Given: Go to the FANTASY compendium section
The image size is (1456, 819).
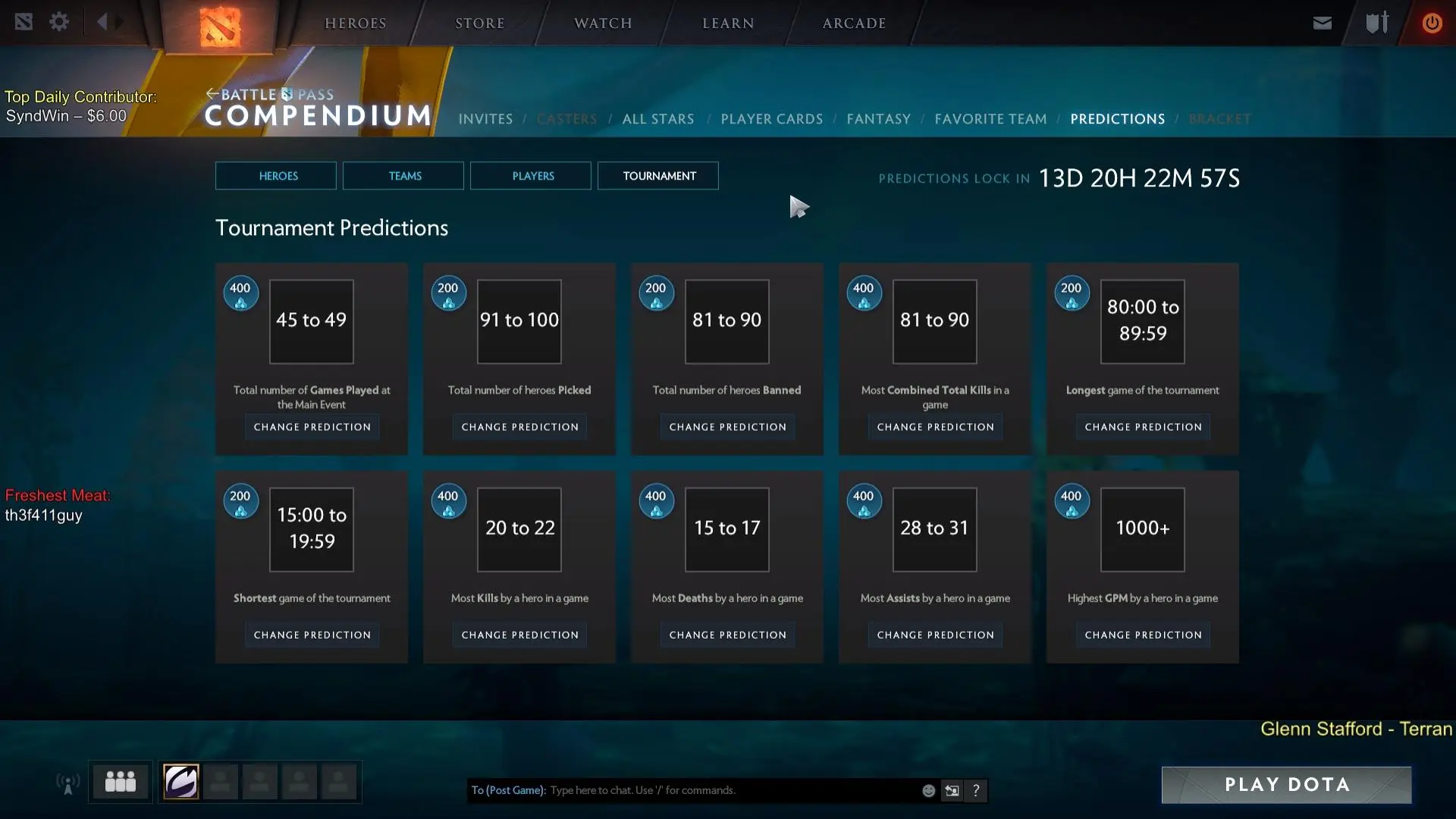Looking at the screenshot, I should (878, 119).
